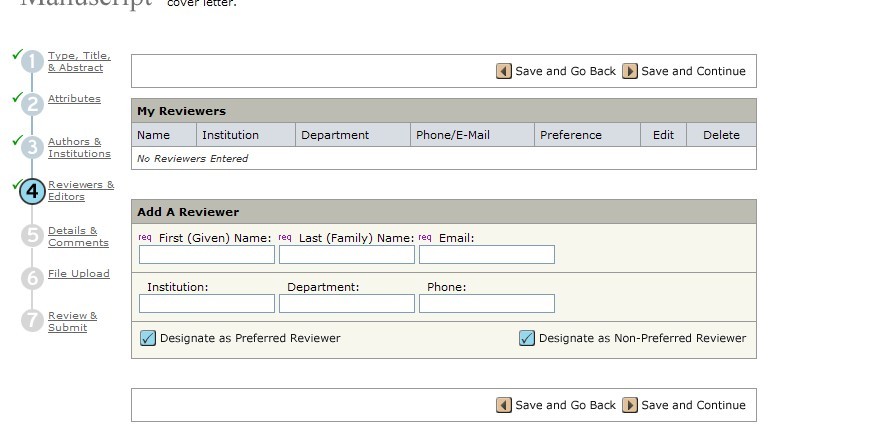The height and width of the screenshot is (442, 878).
Task: Navigate to Details & Comments step
Action: click(x=78, y=237)
